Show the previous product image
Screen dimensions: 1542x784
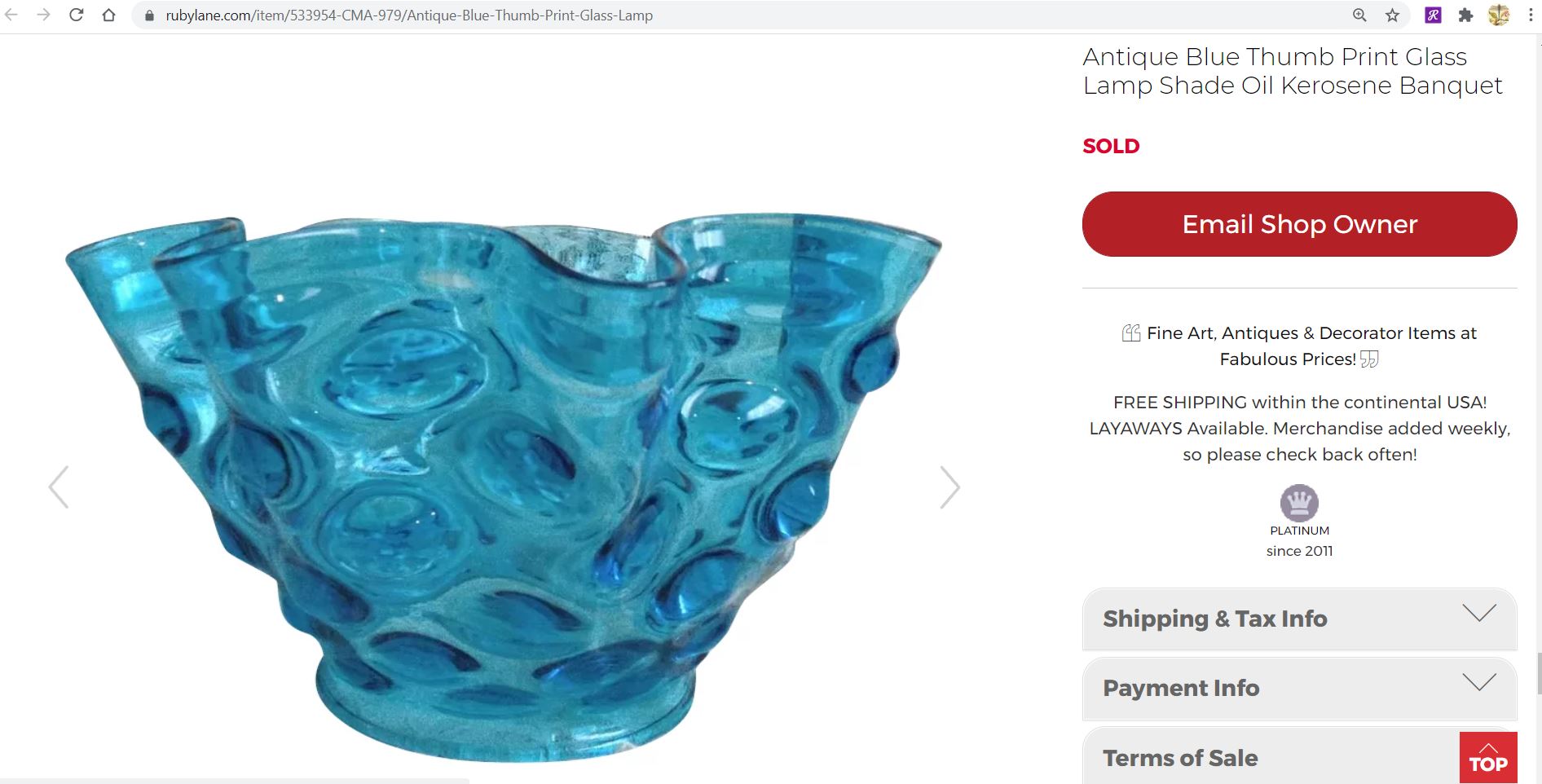point(59,487)
